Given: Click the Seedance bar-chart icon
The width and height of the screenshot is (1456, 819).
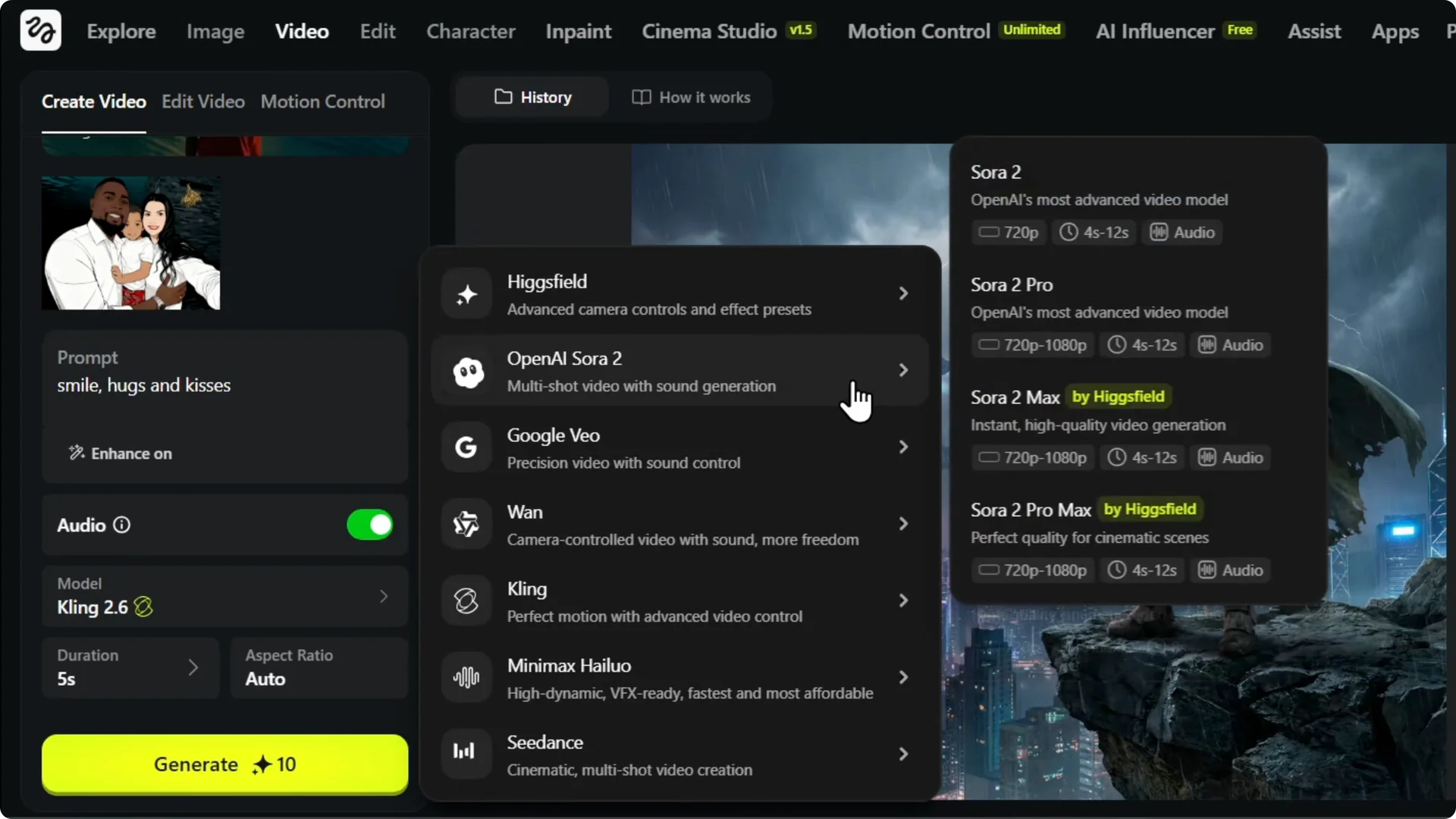Looking at the screenshot, I should pos(466,753).
